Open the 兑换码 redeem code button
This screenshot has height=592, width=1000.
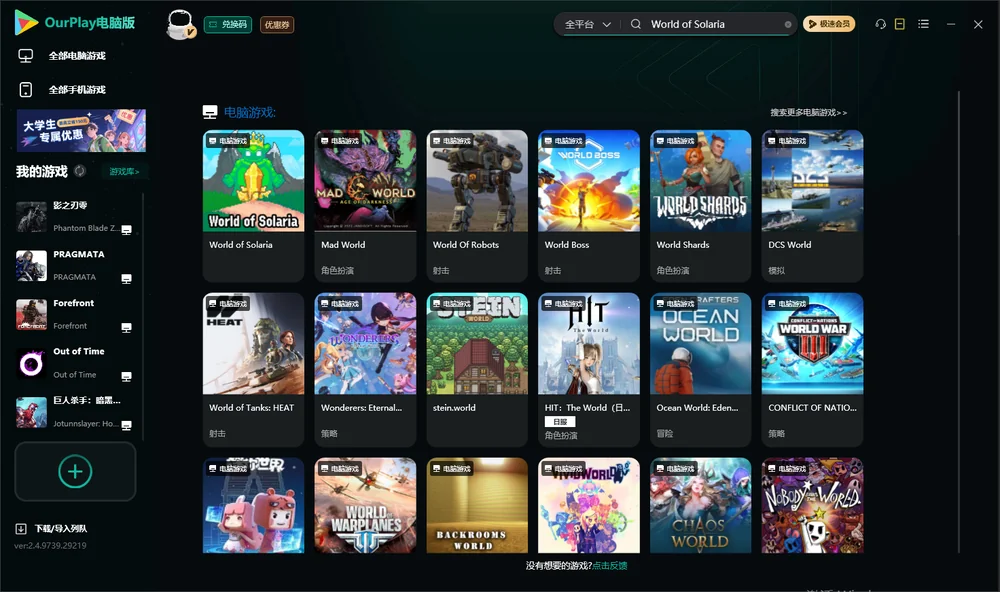click(228, 25)
